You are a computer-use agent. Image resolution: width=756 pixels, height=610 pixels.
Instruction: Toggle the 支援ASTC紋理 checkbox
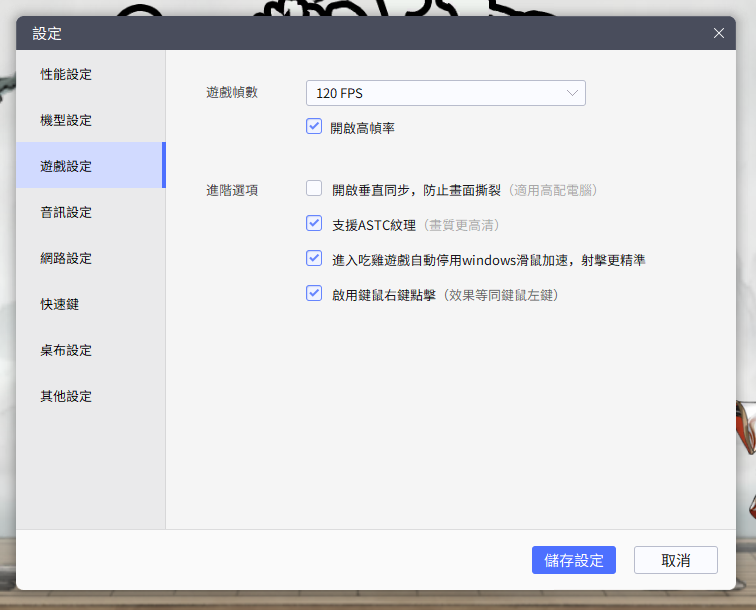tap(314, 223)
